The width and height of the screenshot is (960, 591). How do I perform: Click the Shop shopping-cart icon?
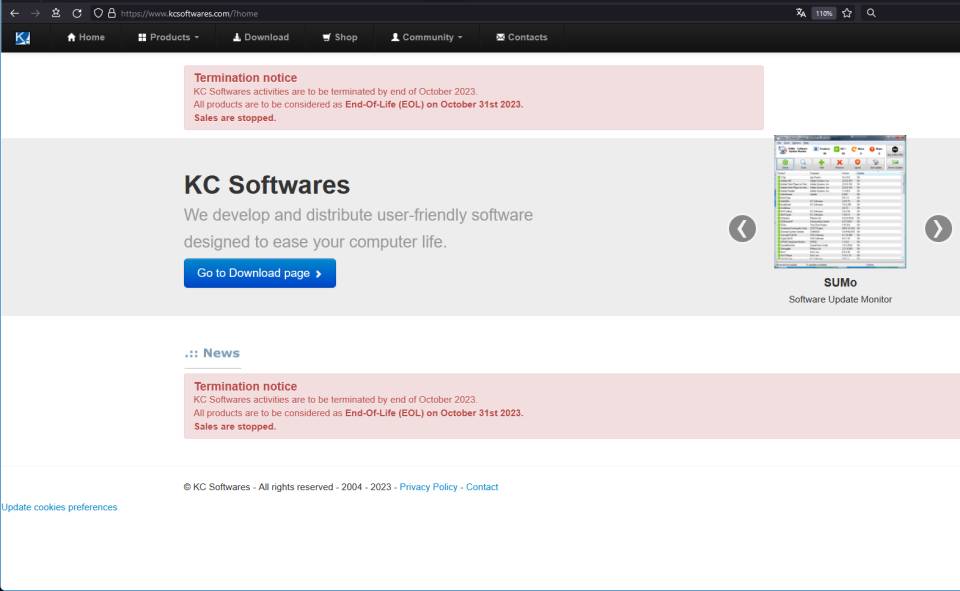point(327,37)
